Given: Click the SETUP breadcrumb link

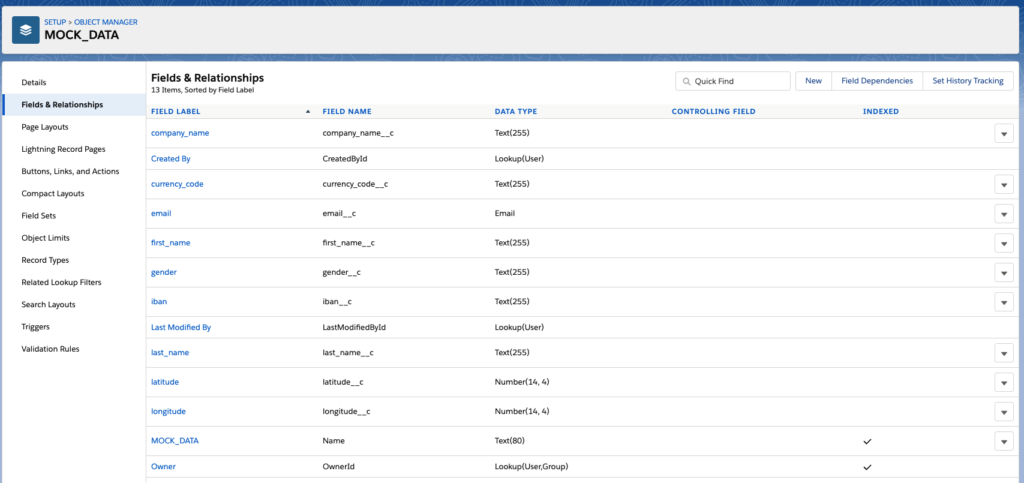Looking at the screenshot, I should [55, 22].
